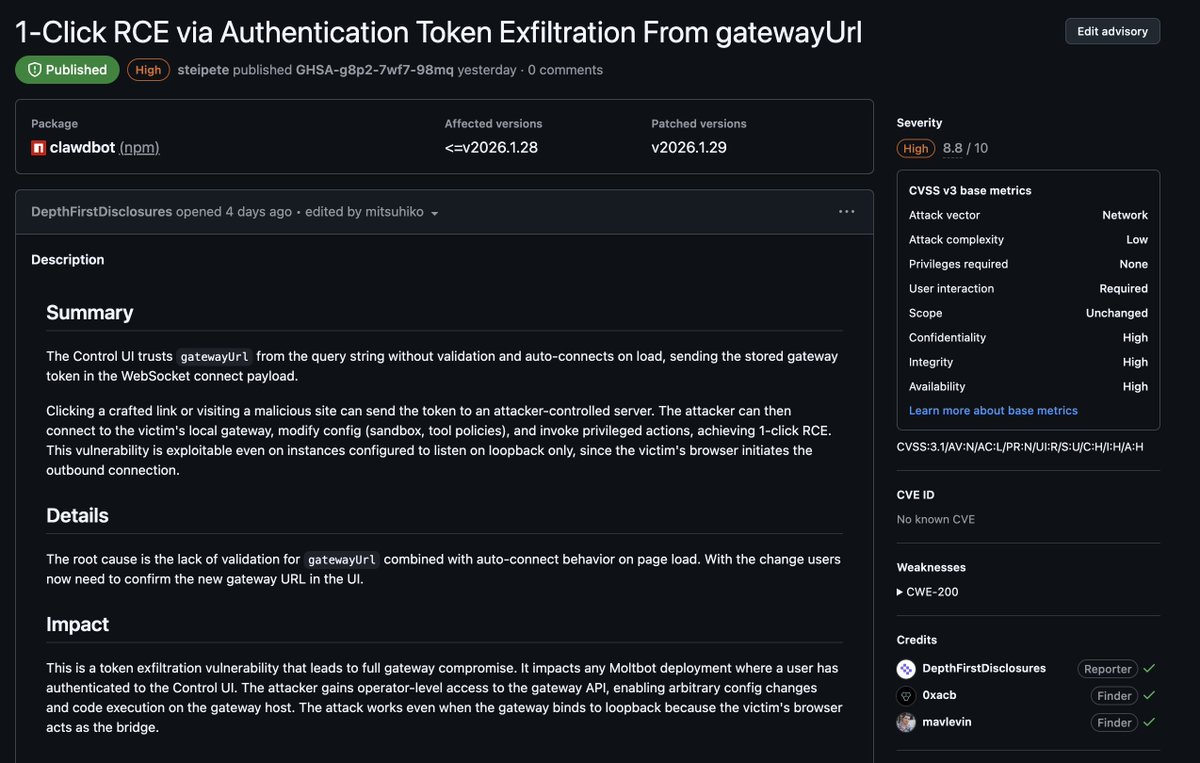Viewport: 1200px width, 763px height.
Task: Click the Availability High row
Action: point(1028,386)
